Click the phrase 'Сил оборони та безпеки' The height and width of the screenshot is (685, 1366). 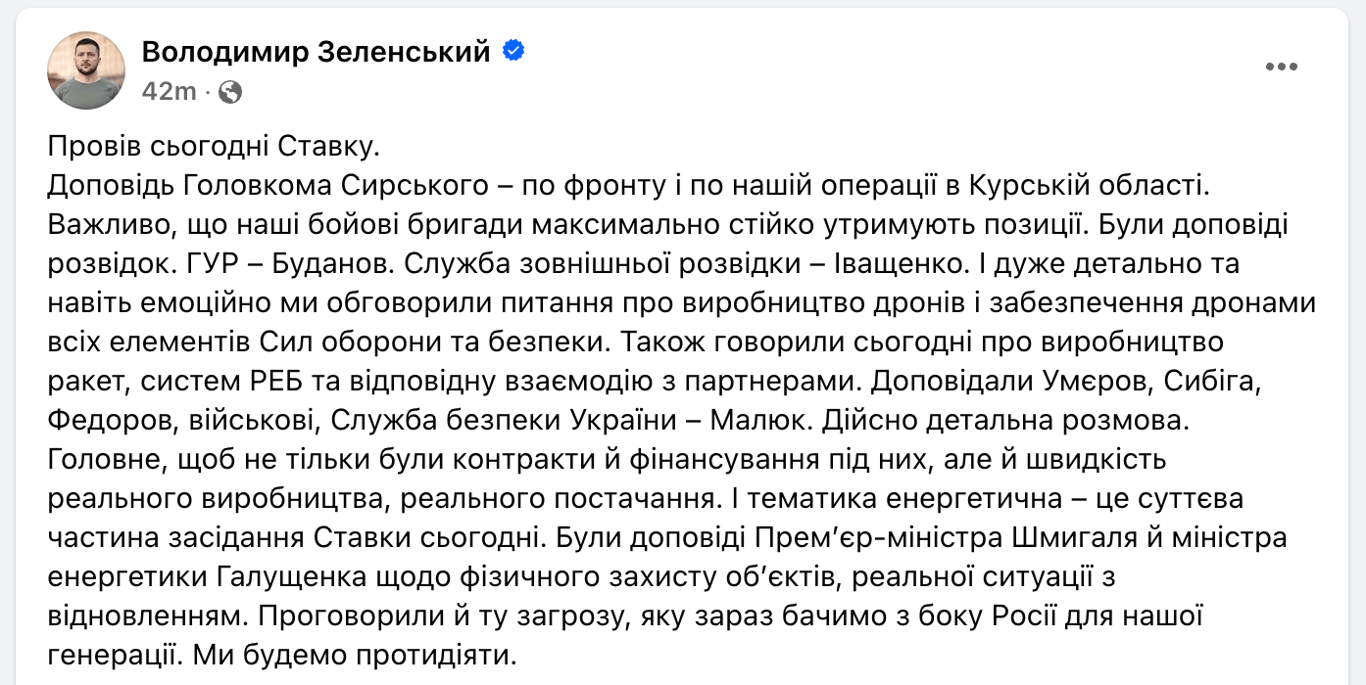(x=420, y=342)
